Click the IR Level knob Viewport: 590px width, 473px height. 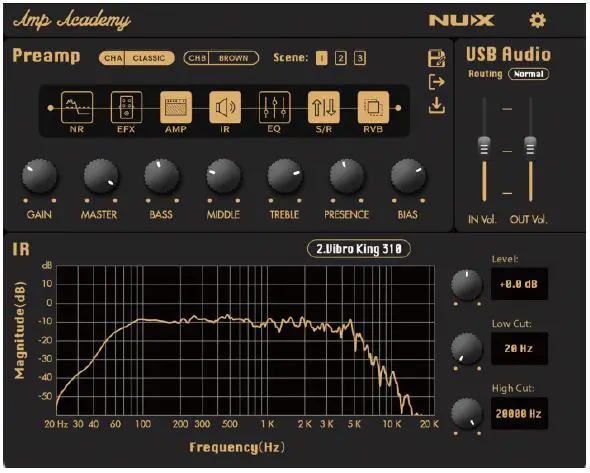(467, 284)
